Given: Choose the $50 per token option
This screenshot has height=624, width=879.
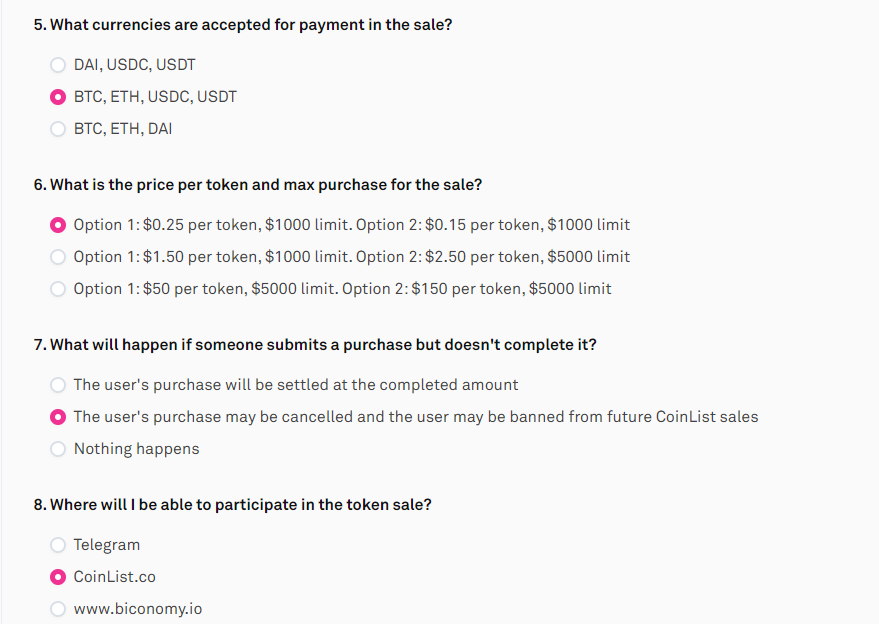Looking at the screenshot, I should 58,289.
